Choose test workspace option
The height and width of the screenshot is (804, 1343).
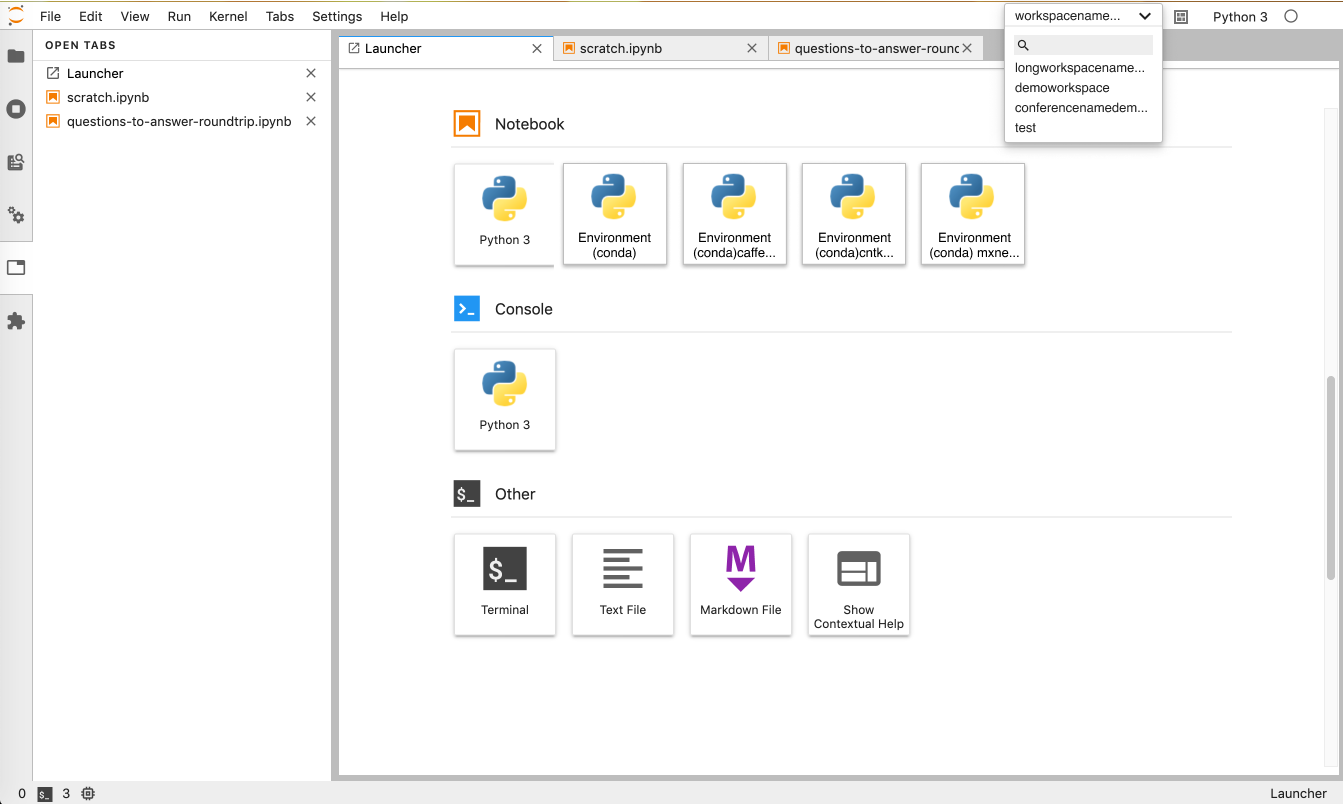[x=1025, y=128]
